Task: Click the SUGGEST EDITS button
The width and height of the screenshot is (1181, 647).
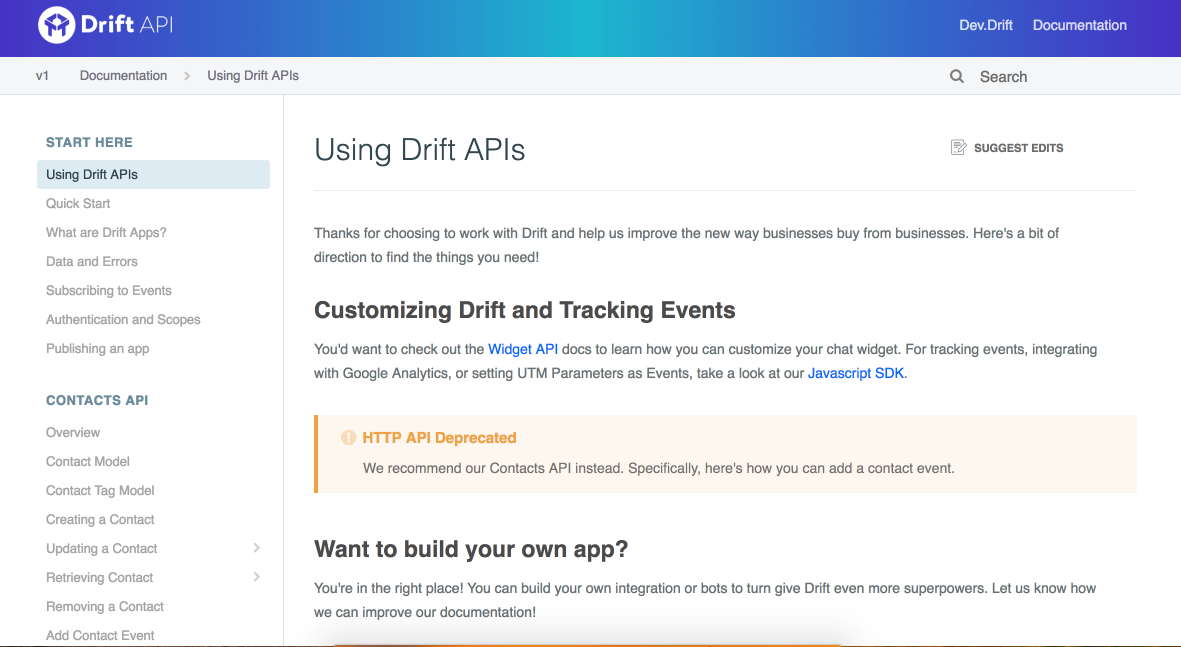Action: [x=1007, y=148]
